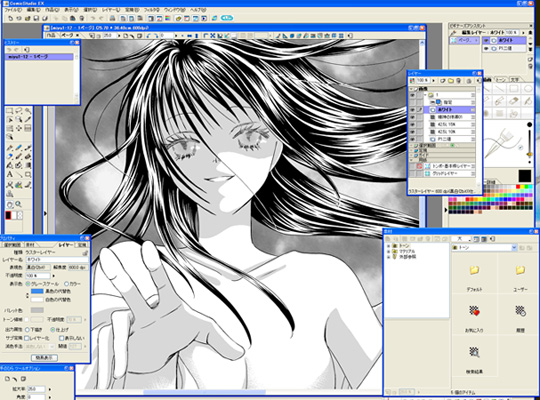Screen dimensions: 540x400
Task: Open the 編集 menu
Action: [x=34, y=10]
